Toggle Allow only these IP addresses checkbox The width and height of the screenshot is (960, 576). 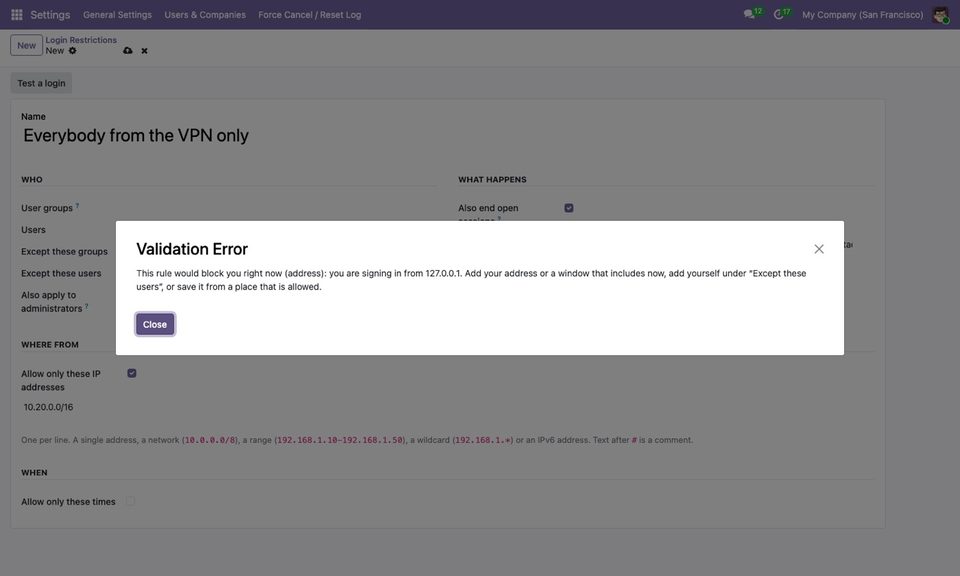click(x=132, y=373)
